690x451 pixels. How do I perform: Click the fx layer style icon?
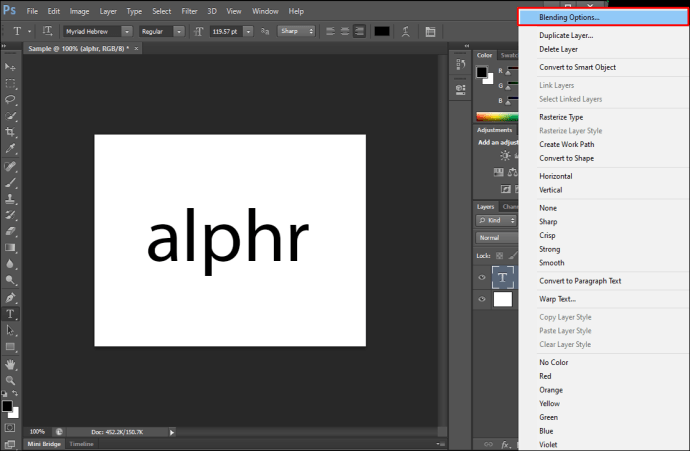click(x=505, y=445)
